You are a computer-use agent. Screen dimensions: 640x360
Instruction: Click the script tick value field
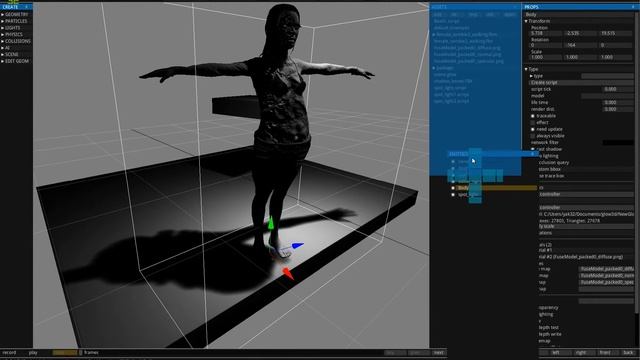coord(618,89)
